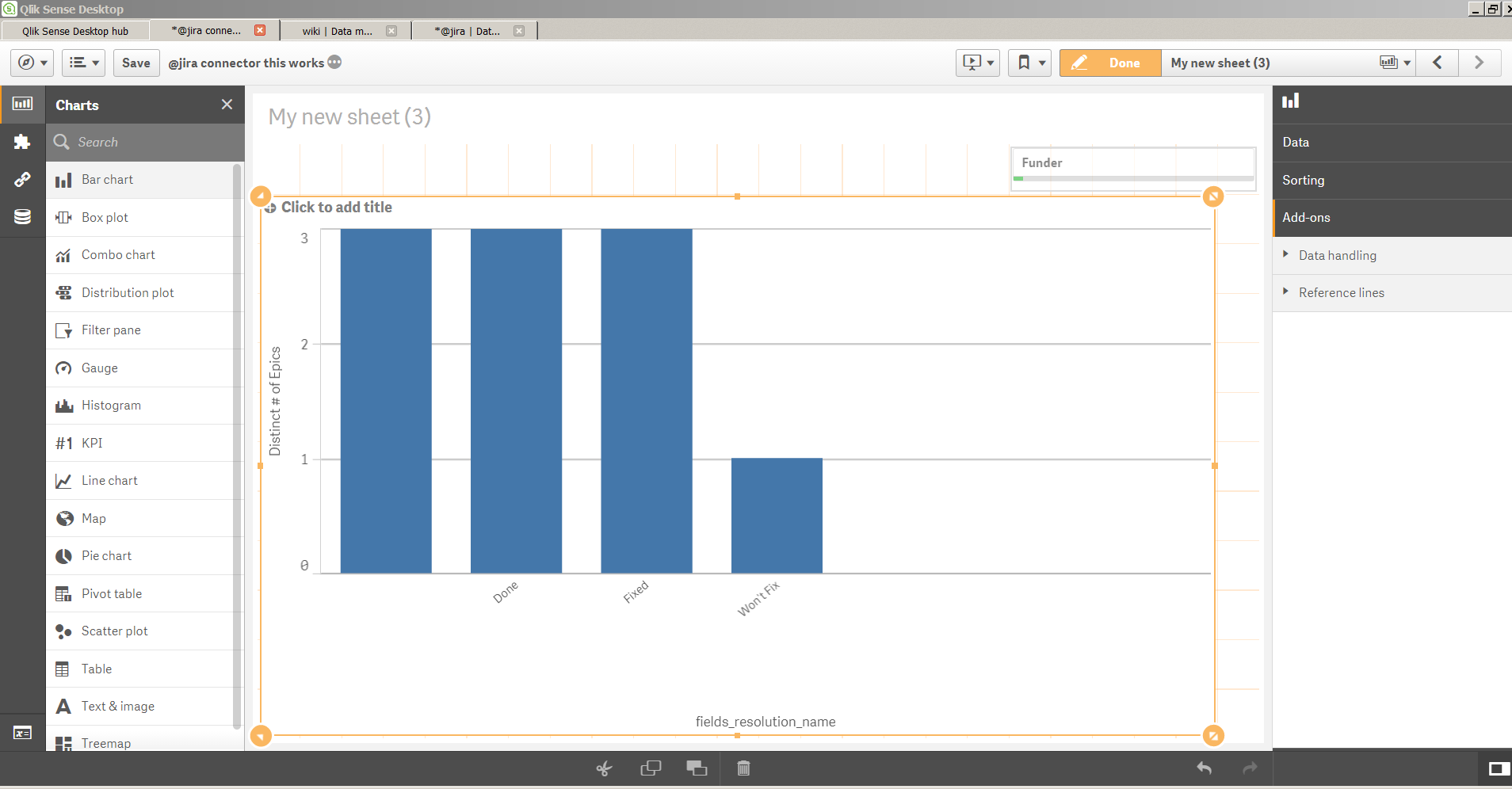This screenshot has width=1512, height=789.
Task: Open Master items link icon
Action: click(23, 180)
